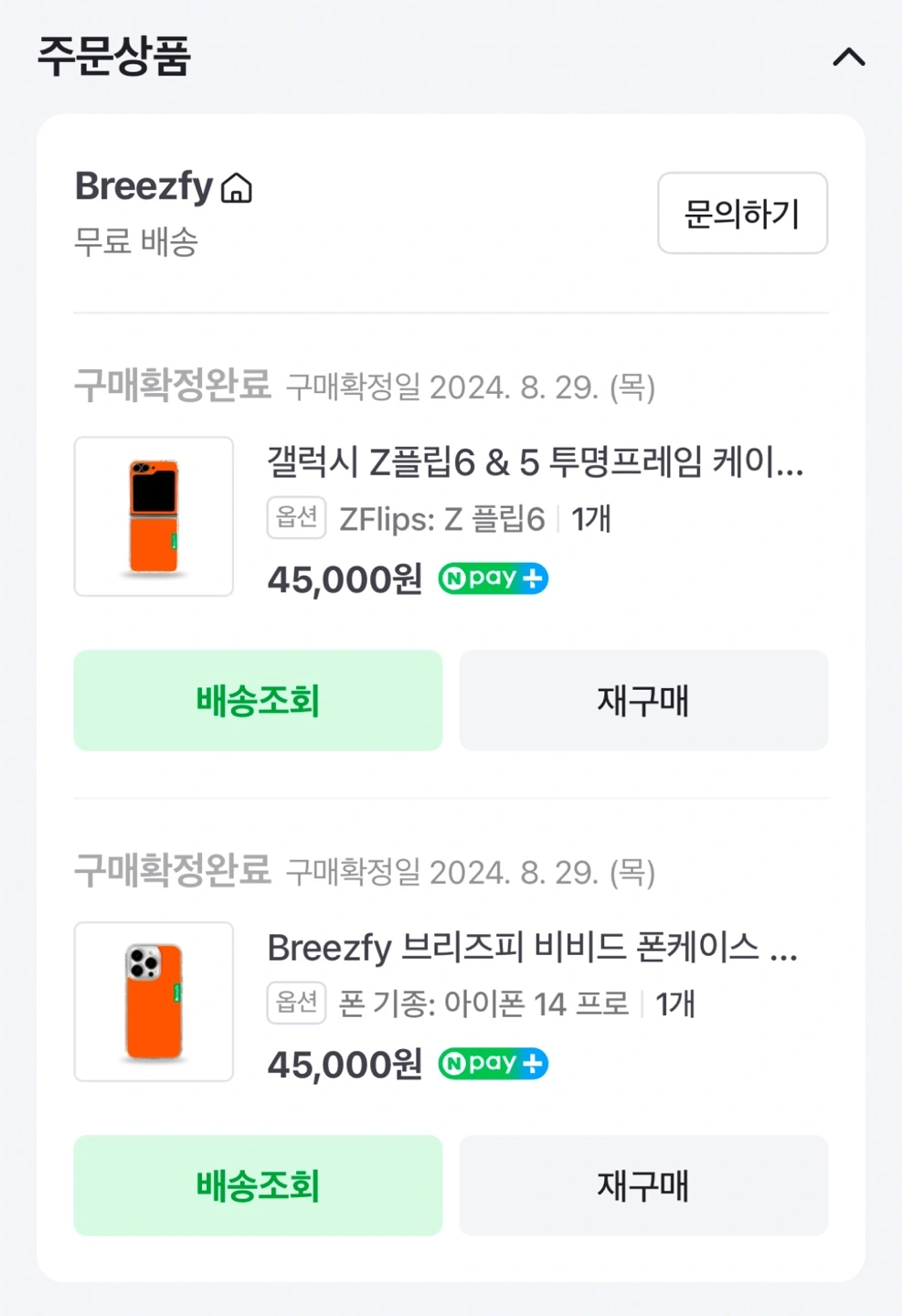Click the 주문상품 section heading

[x=114, y=57]
